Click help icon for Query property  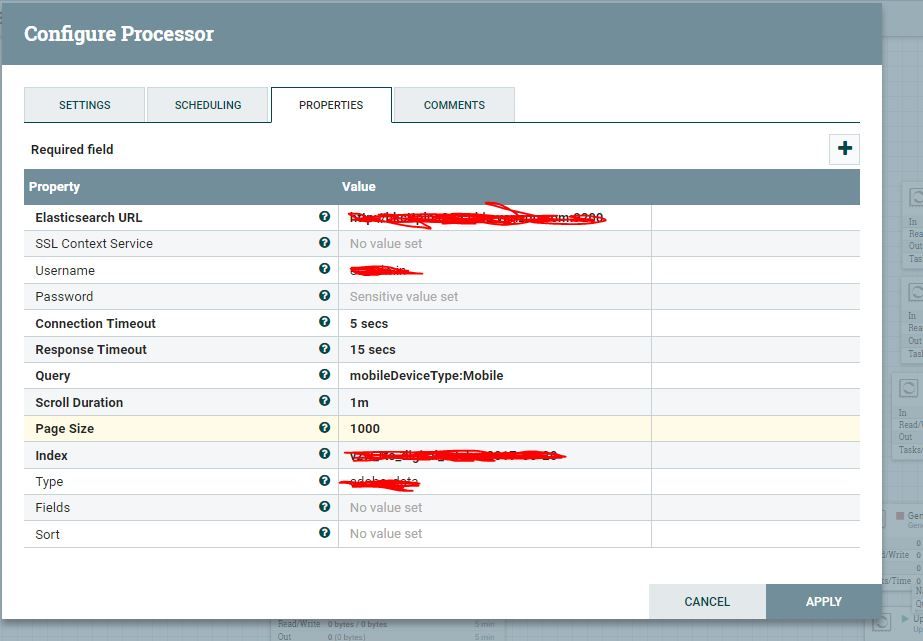(x=325, y=375)
